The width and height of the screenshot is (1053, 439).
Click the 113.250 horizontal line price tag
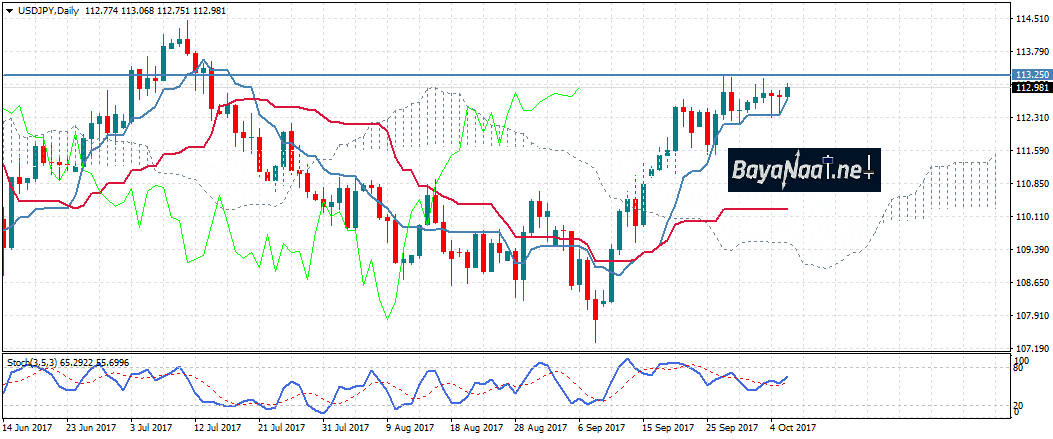[1030, 75]
